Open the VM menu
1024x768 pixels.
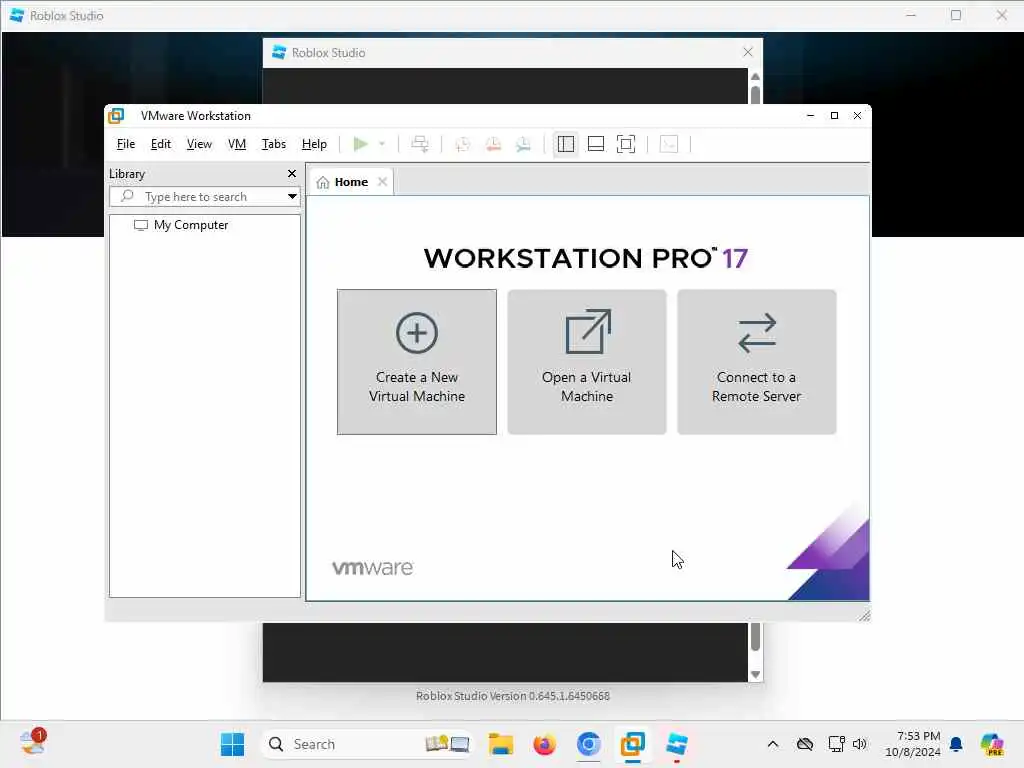(x=236, y=144)
